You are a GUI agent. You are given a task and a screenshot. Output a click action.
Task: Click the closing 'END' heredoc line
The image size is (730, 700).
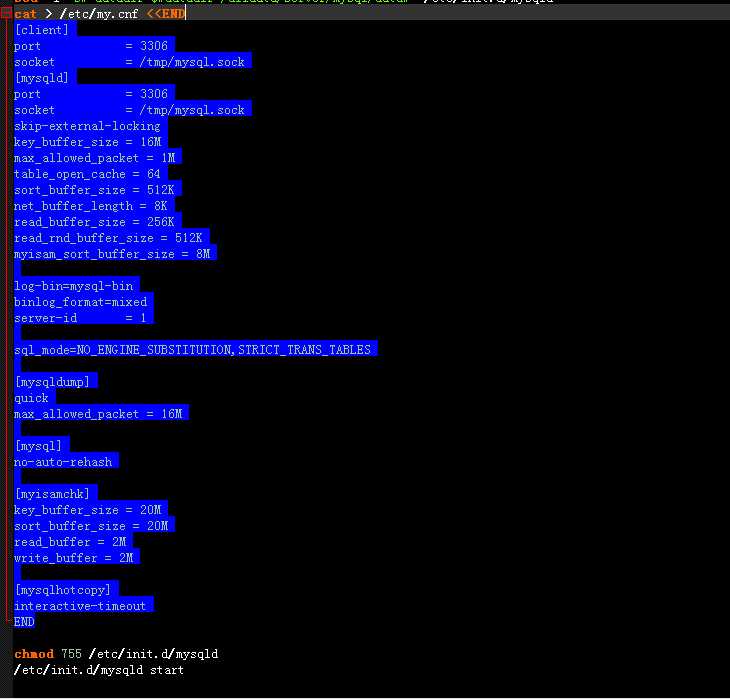(24, 622)
